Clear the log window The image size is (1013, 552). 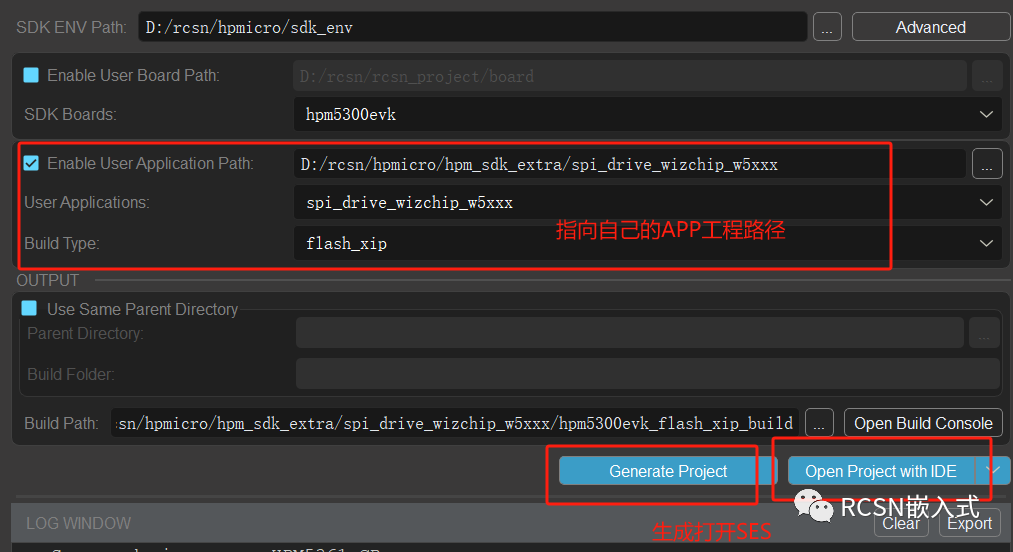(901, 523)
